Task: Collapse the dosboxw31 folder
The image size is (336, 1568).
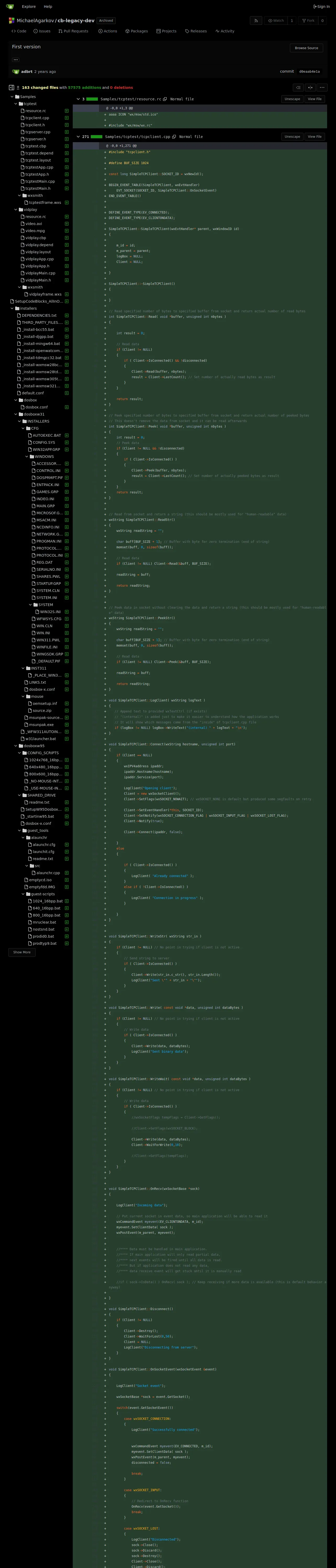Action: coord(16,414)
